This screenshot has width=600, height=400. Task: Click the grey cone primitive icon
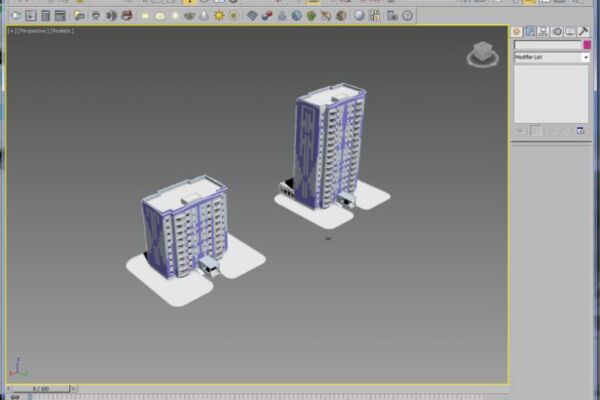[204, 16]
